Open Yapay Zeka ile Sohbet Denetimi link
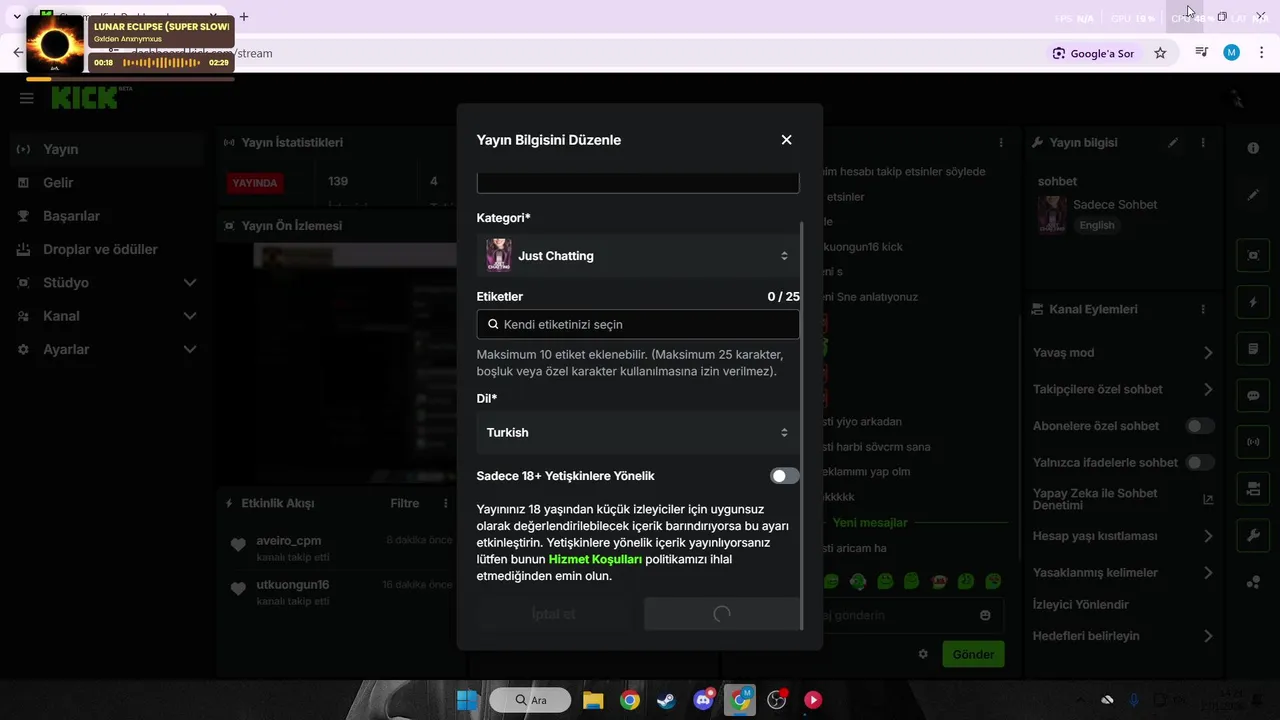1280x720 pixels. click(x=1123, y=499)
